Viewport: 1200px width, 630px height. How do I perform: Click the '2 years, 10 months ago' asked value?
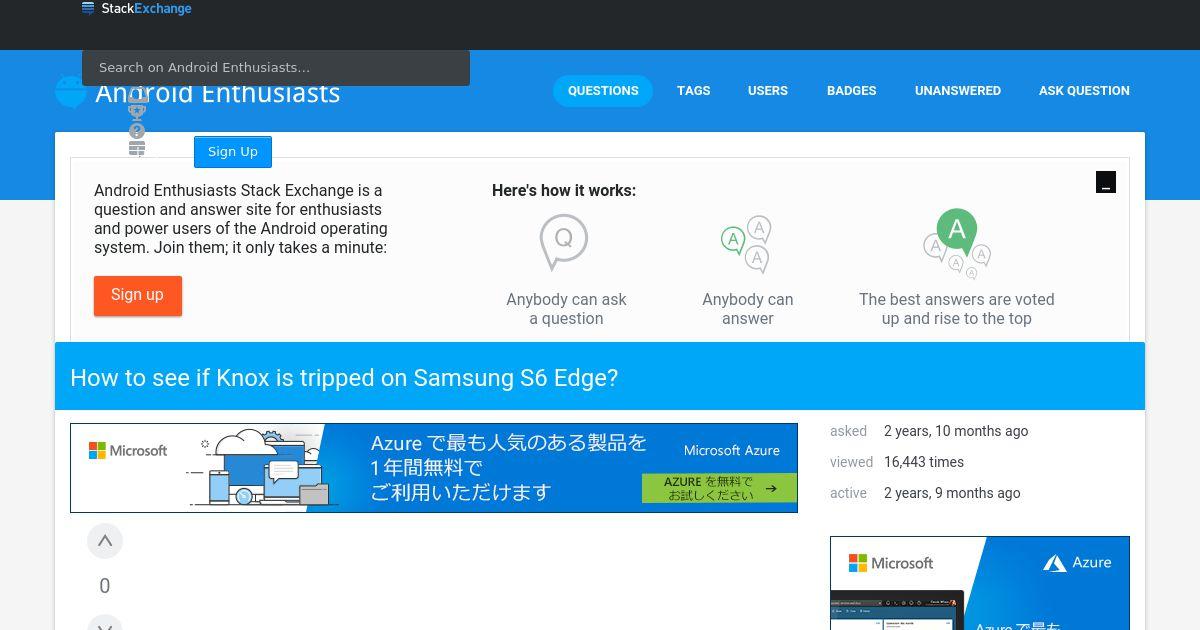[956, 431]
